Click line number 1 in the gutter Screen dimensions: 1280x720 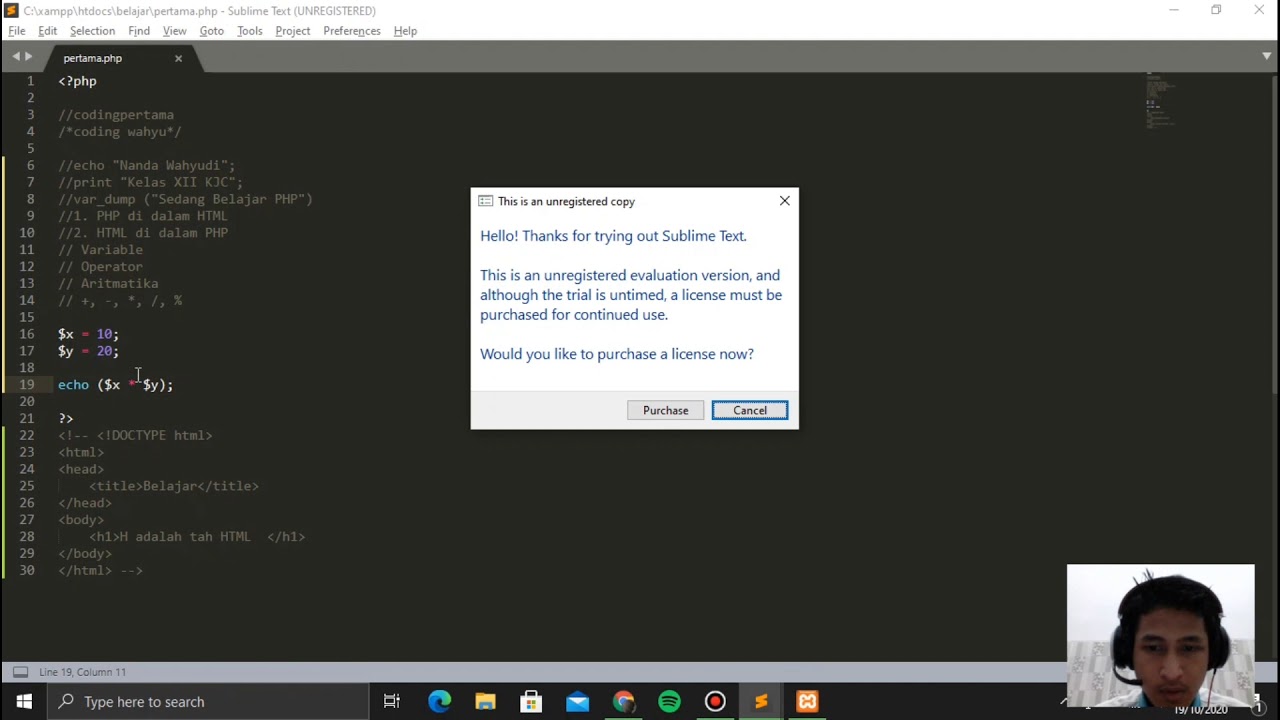click(x=30, y=81)
